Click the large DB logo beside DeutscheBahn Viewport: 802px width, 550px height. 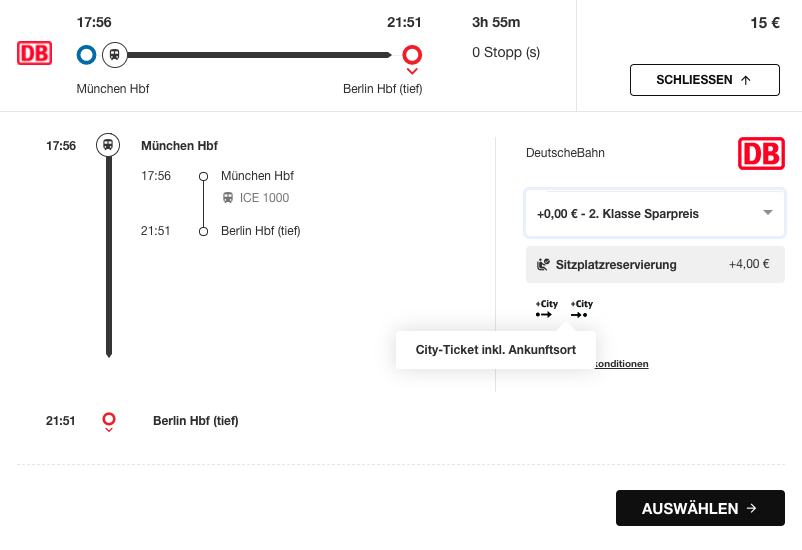click(x=761, y=154)
